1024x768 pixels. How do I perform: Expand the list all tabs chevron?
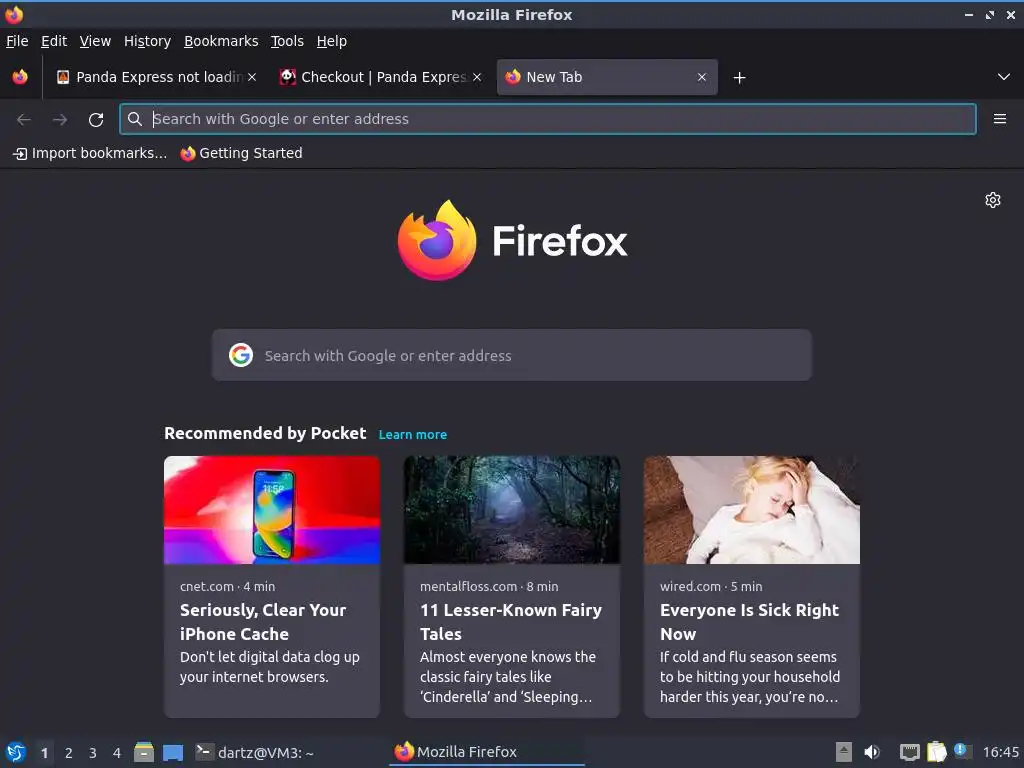click(x=1004, y=77)
